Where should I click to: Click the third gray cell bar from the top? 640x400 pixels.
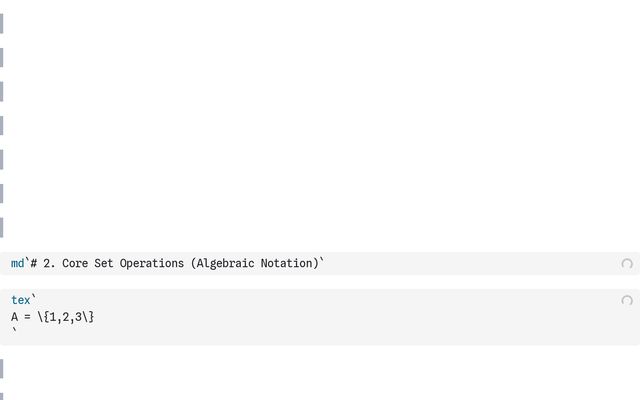[x=2, y=91]
